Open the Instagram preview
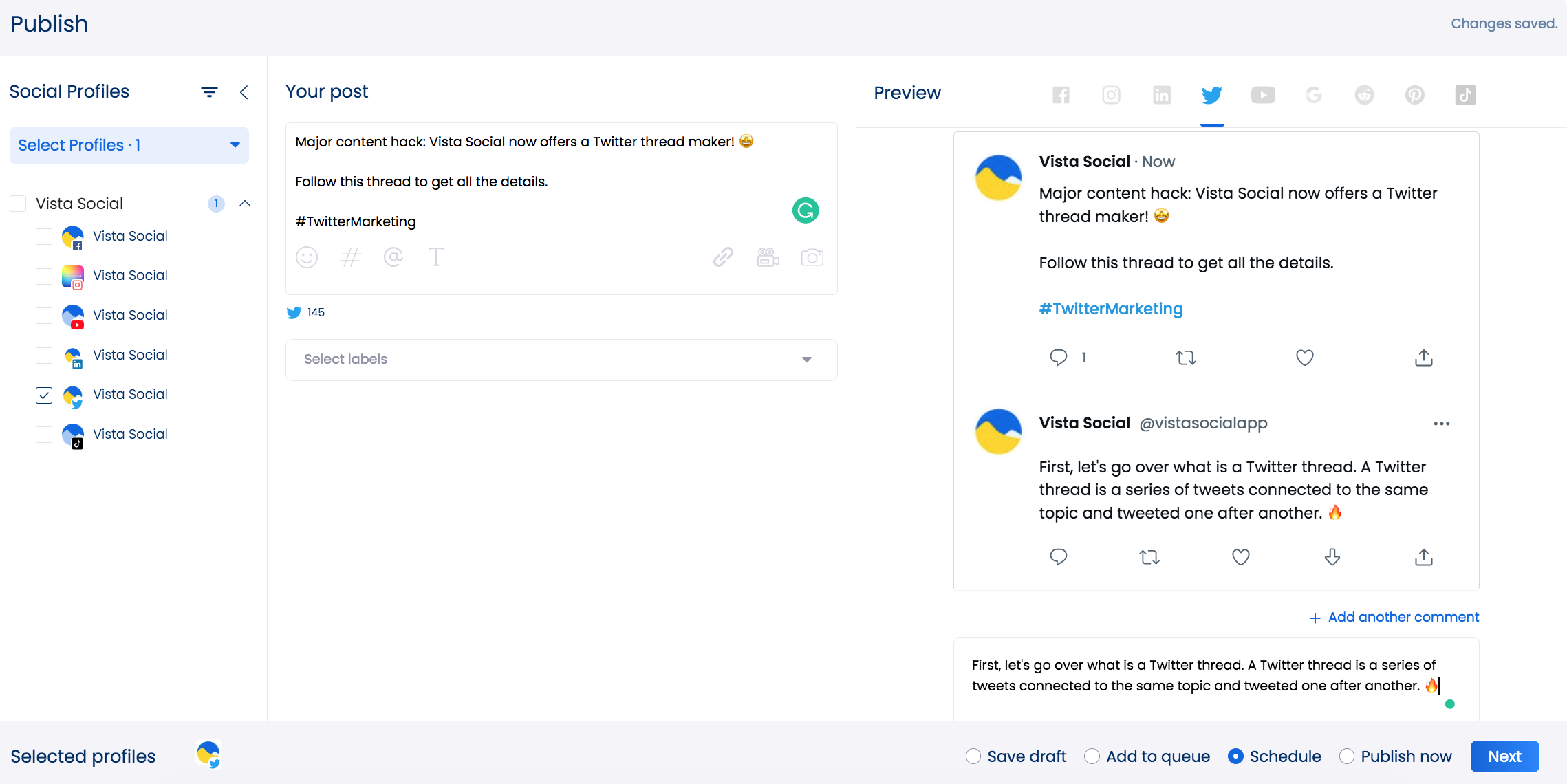Image resolution: width=1567 pixels, height=784 pixels. [1112, 95]
